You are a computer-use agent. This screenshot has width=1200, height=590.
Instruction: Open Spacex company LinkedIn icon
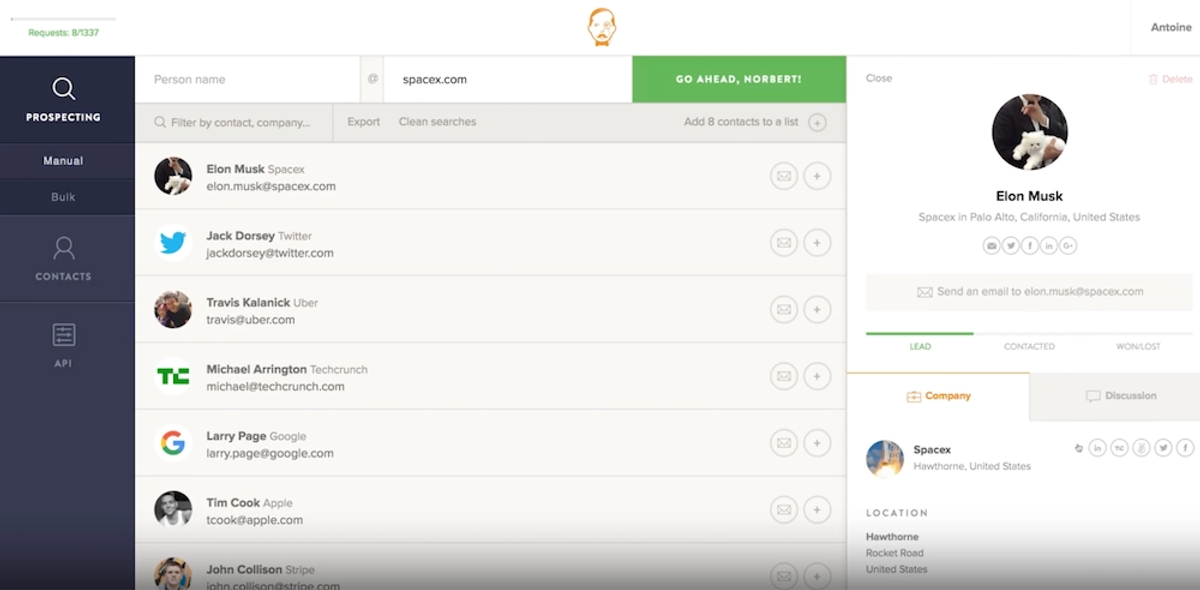pos(1097,448)
